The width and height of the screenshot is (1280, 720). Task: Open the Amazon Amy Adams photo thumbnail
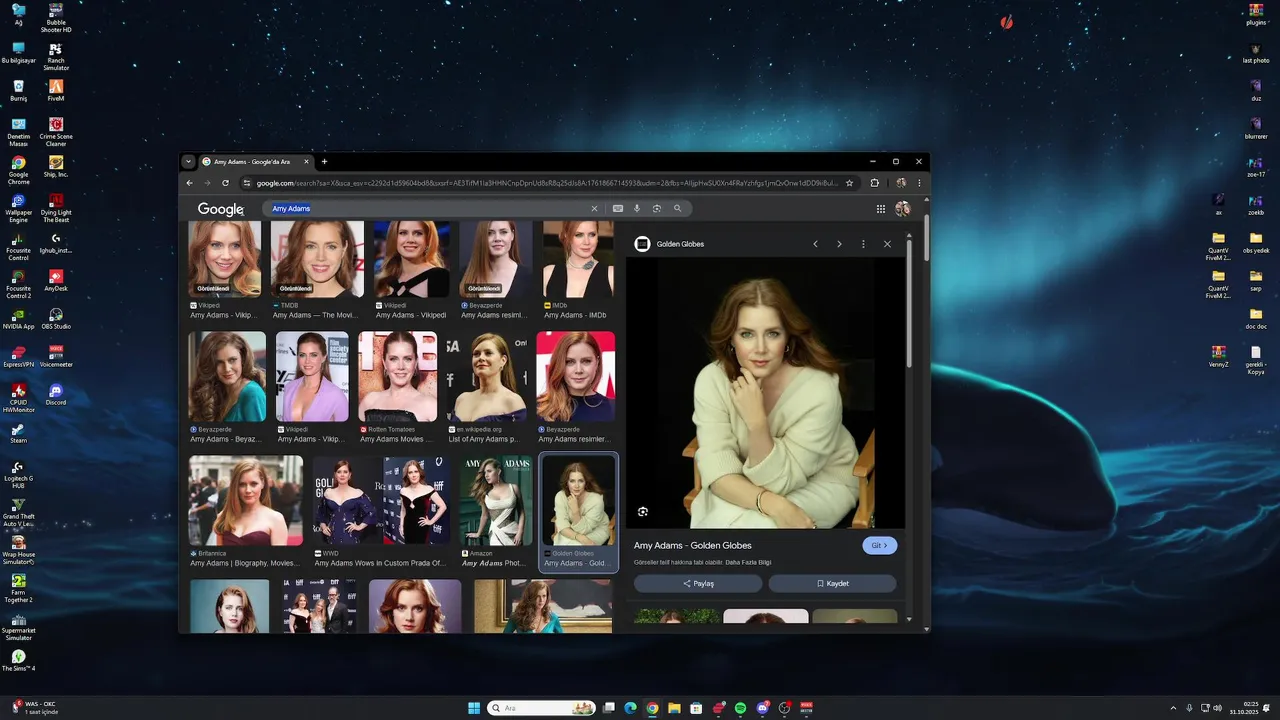(495, 500)
